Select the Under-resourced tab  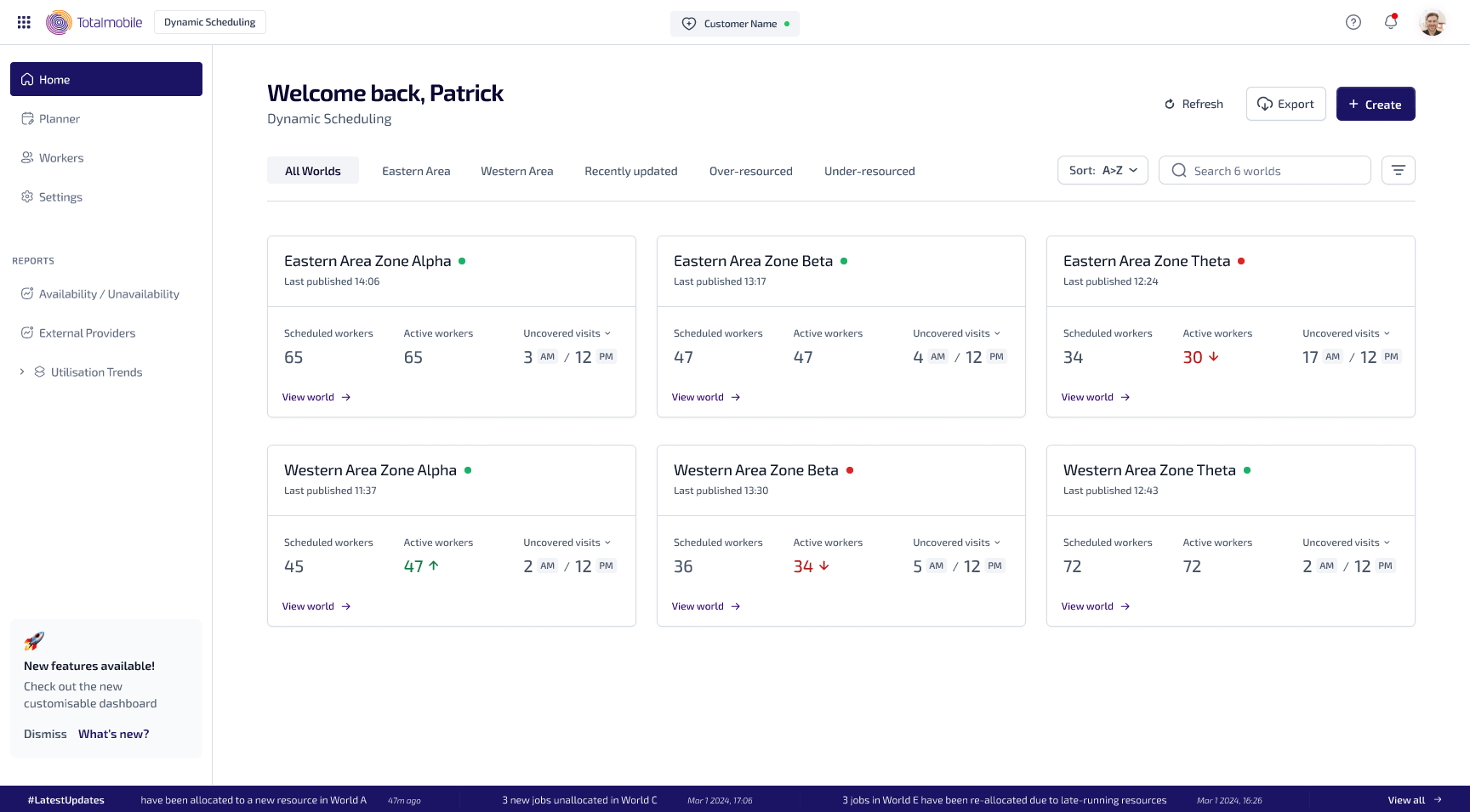pos(869,172)
